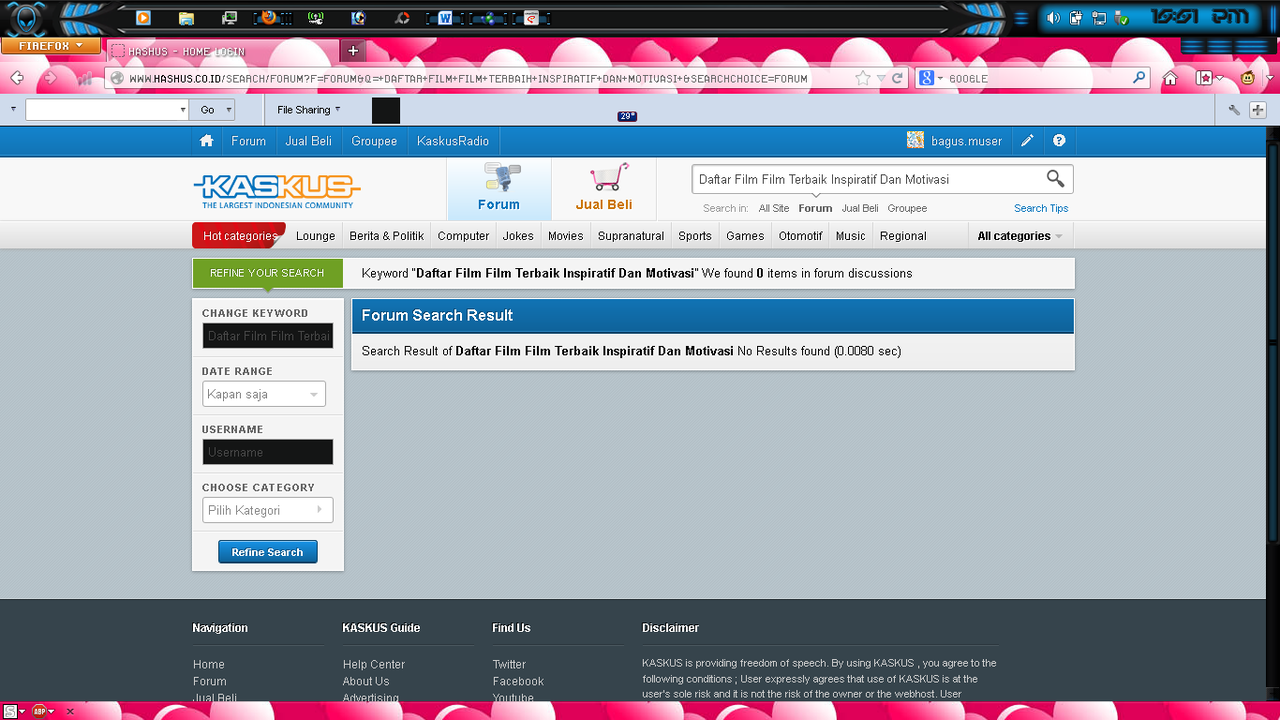The image size is (1280, 720).
Task: Click the volume speaker tray icon
Action: (x=1053, y=18)
